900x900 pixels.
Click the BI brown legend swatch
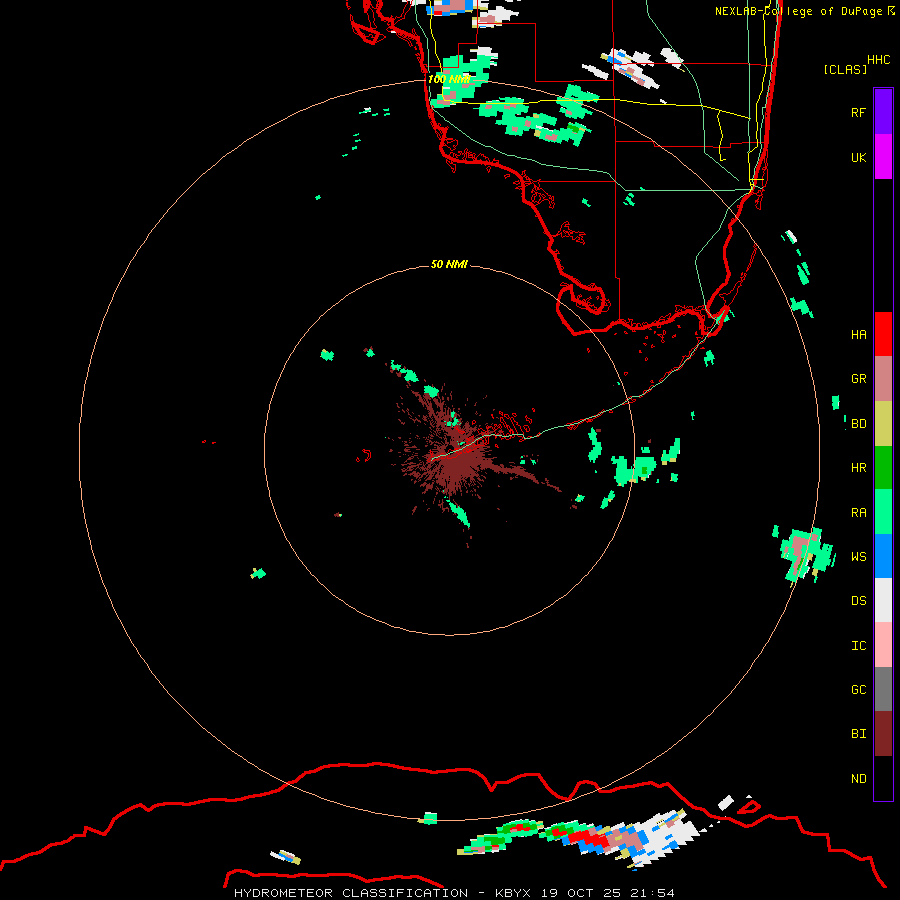tap(883, 734)
